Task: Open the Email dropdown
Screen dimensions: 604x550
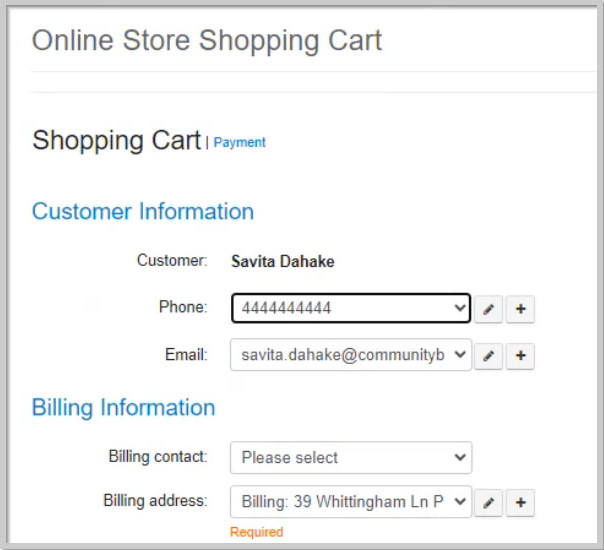Action: pos(351,355)
